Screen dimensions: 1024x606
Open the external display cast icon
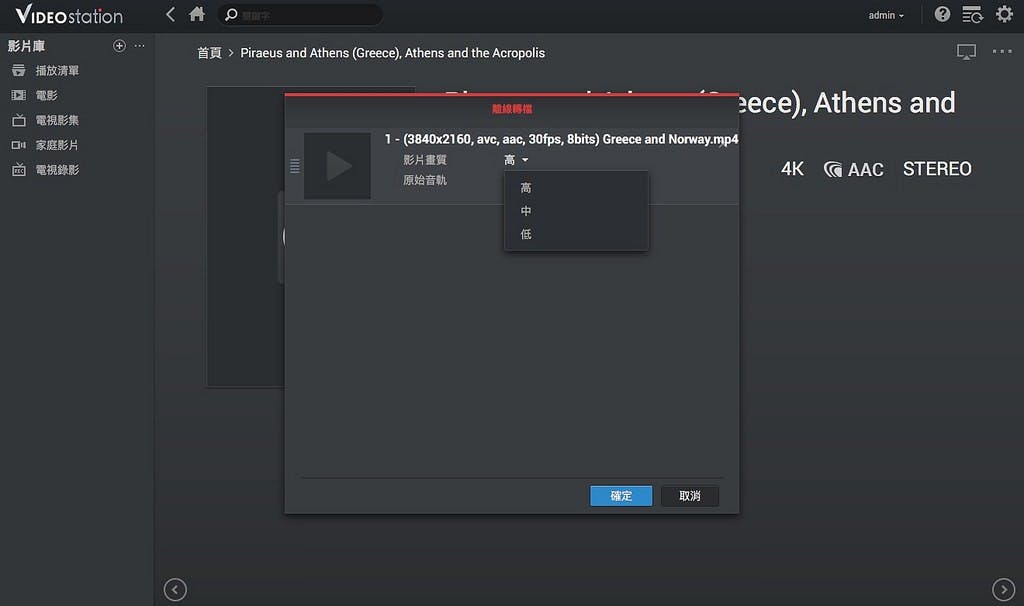[966, 52]
